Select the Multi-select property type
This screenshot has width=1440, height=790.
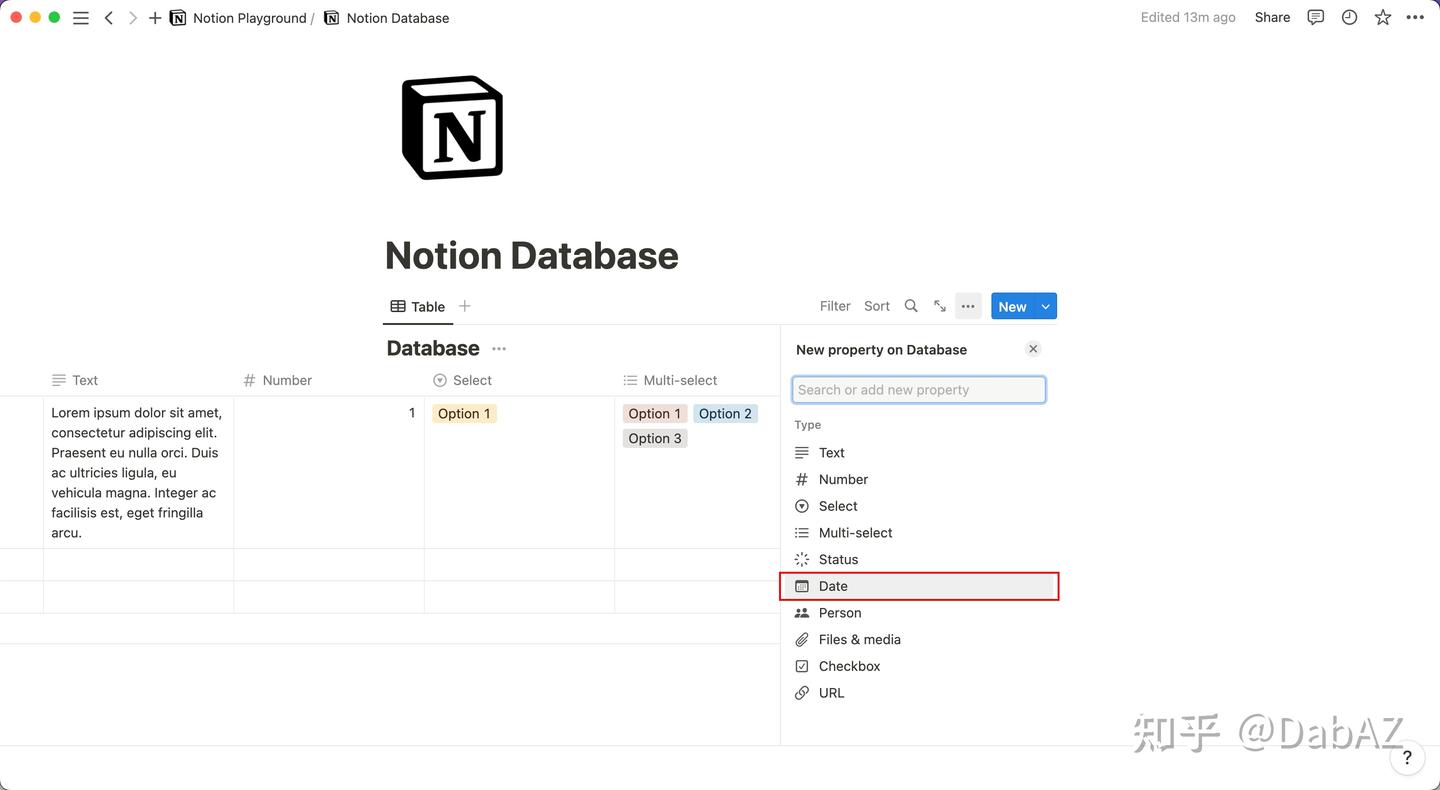click(x=855, y=532)
